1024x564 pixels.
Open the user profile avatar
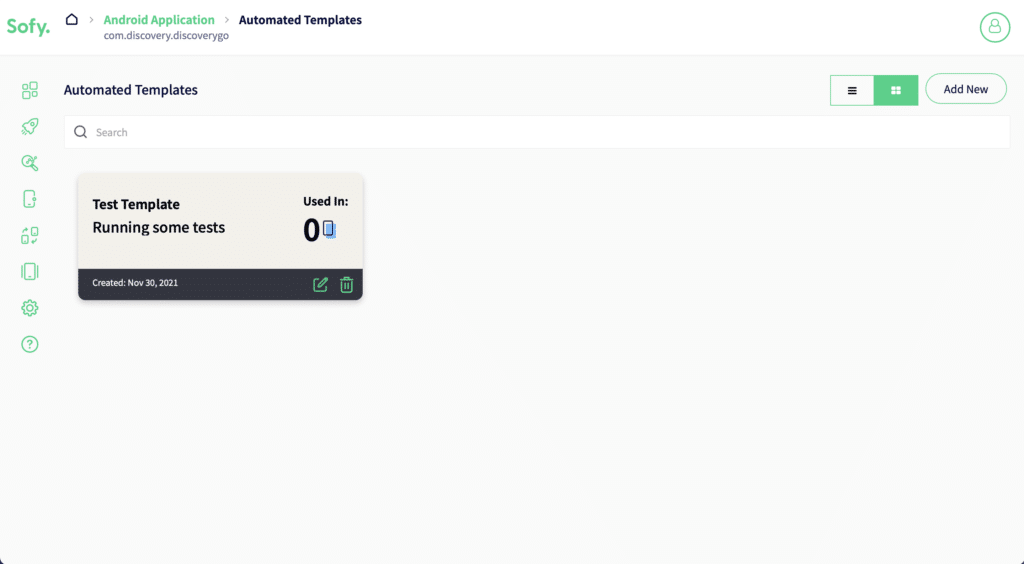(994, 27)
